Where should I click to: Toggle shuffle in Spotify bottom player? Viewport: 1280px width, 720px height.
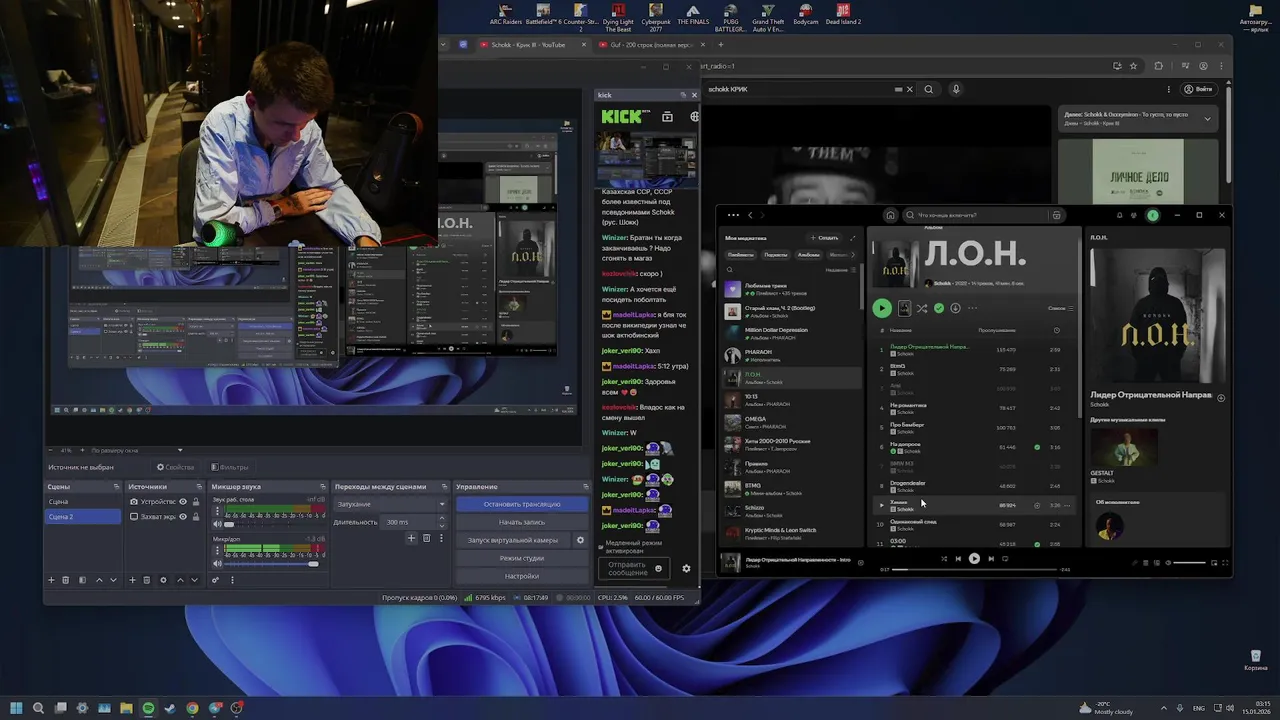point(943,559)
